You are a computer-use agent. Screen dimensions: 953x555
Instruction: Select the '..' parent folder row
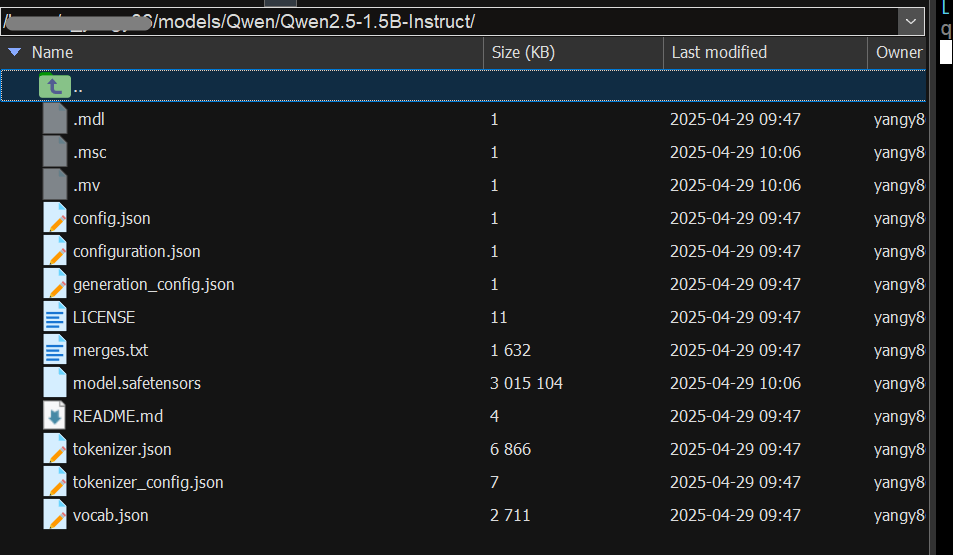point(463,86)
